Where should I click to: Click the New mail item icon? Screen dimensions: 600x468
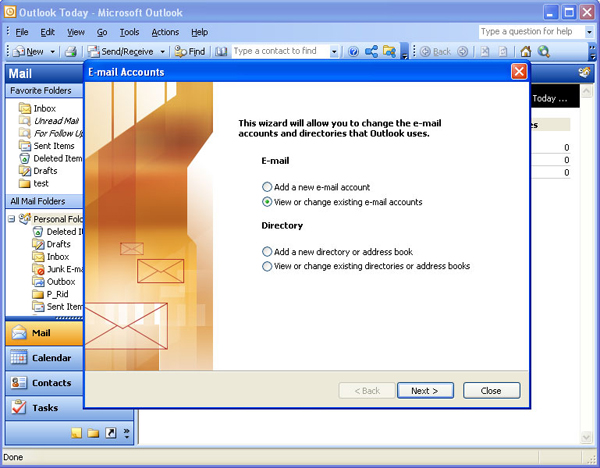tap(19, 52)
